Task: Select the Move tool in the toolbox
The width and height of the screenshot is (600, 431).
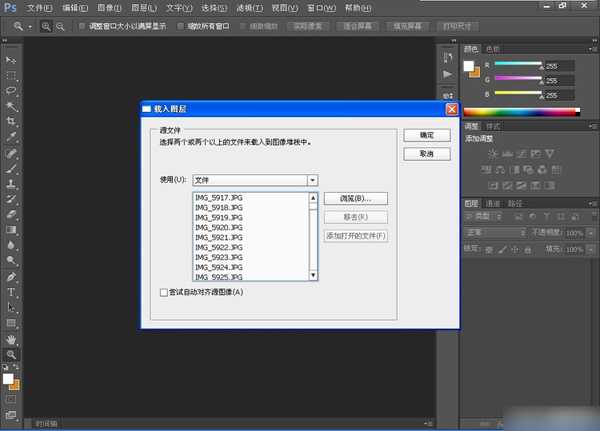Action: pyautogui.click(x=12, y=60)
